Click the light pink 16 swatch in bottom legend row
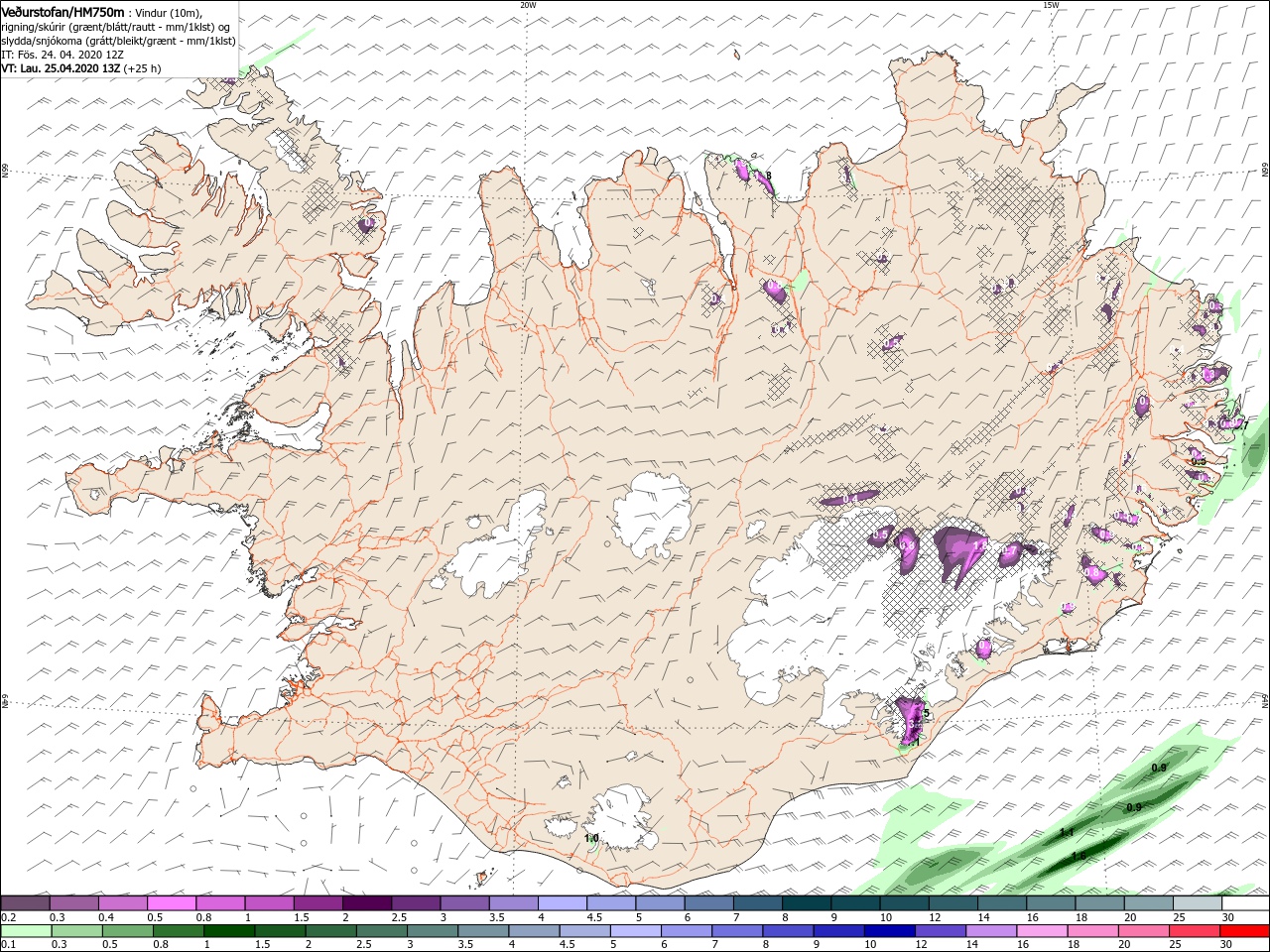1270x952 pixels. click(x=1041, y=931)
